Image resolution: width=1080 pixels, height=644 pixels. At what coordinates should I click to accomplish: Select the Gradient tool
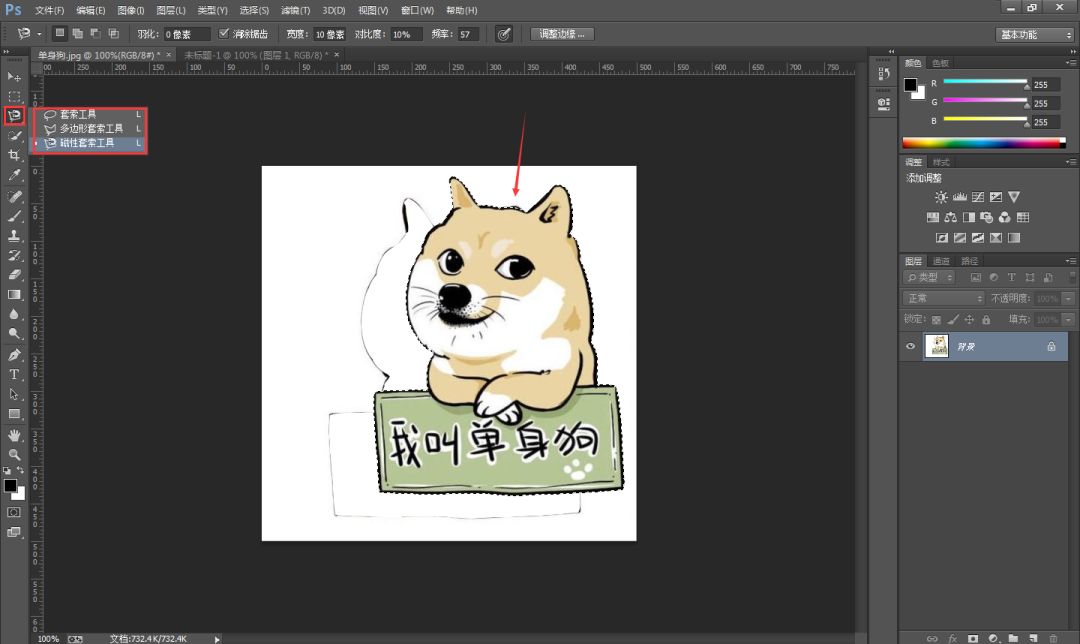(x=14, y=294)
